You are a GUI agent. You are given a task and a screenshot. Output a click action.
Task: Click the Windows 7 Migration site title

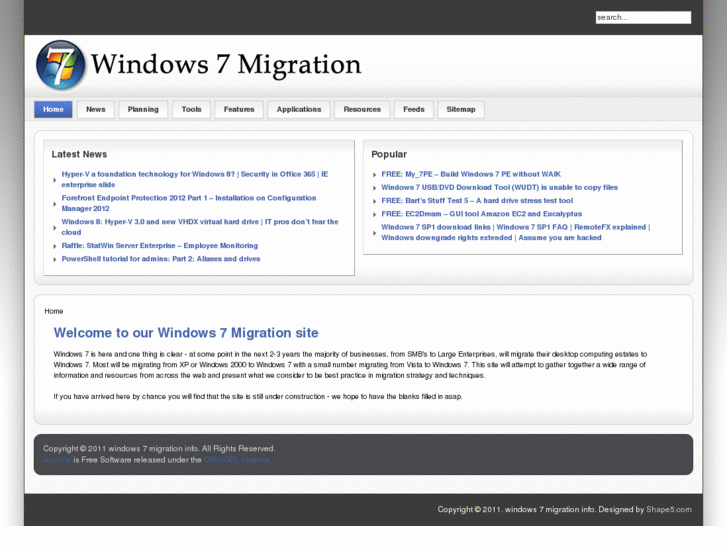click(226, 64)
